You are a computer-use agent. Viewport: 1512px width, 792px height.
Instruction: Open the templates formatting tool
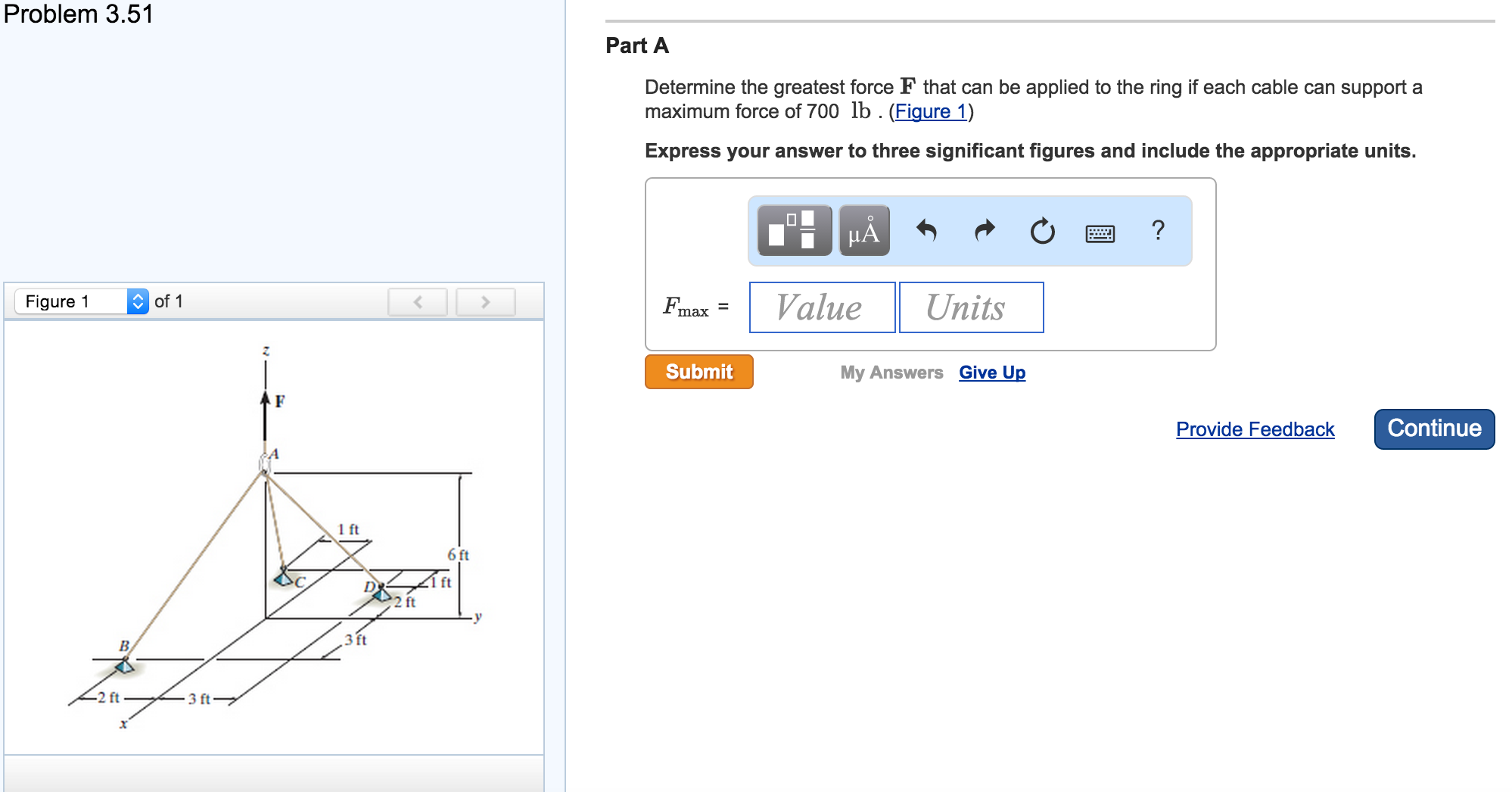pos(794,230)
